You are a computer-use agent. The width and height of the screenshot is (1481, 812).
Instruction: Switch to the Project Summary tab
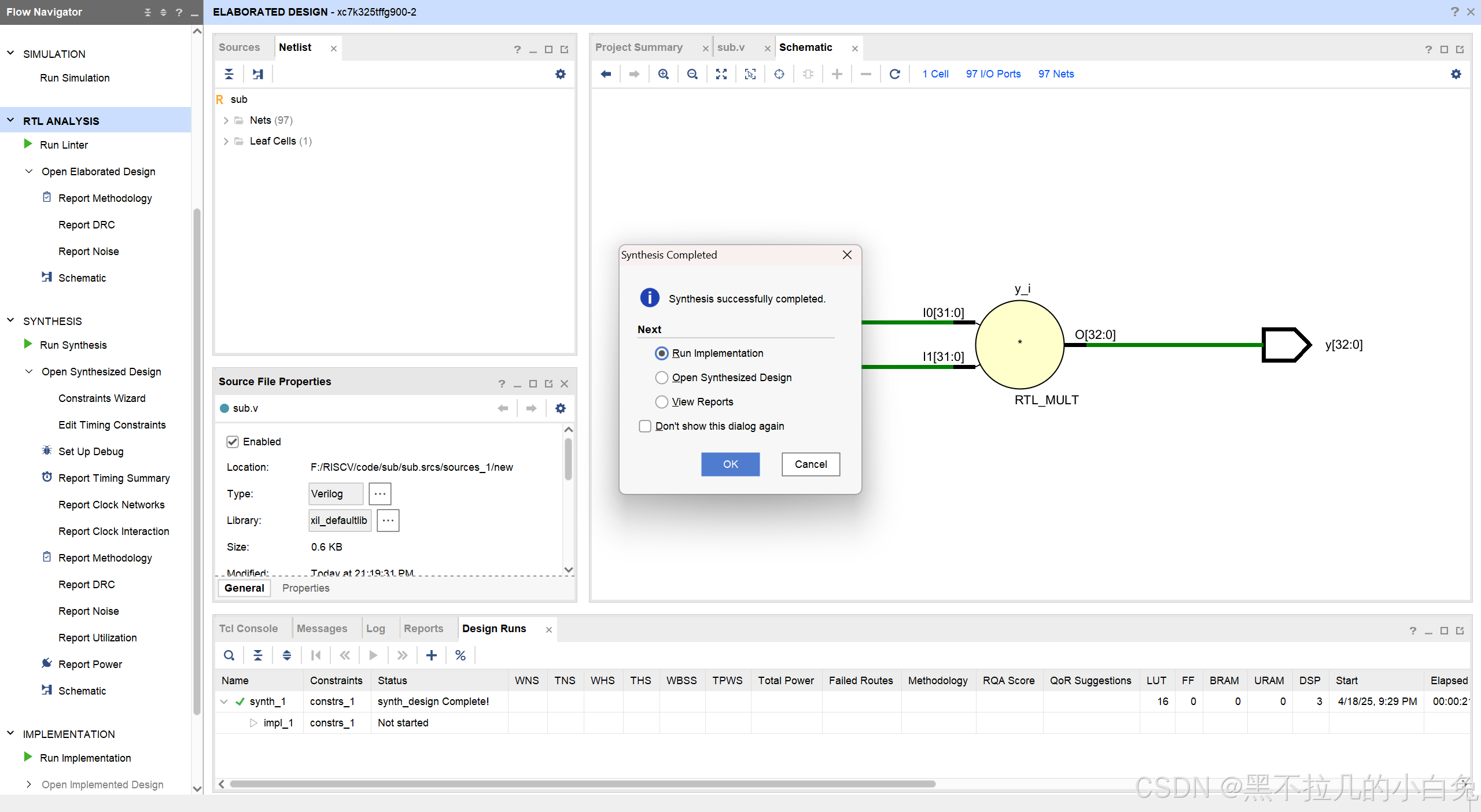(x=639, y=47)
